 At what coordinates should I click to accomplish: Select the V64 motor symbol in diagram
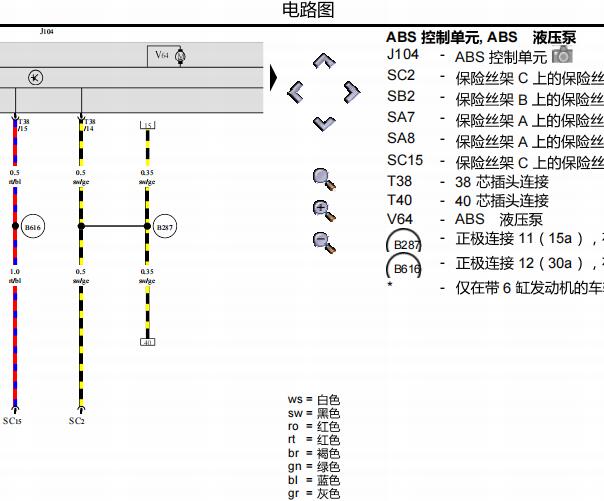click(180, 56)
